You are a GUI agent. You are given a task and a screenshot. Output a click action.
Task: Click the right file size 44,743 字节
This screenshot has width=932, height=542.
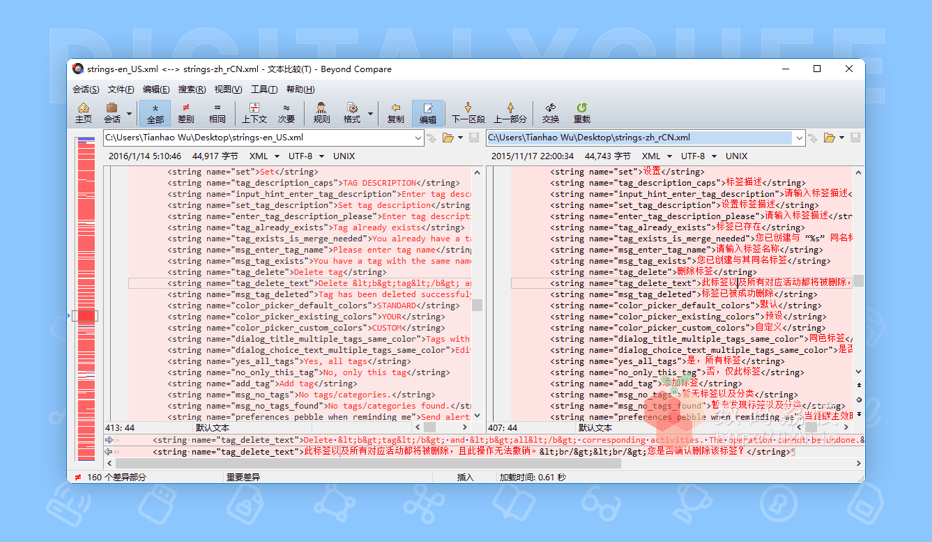pos(607,156)
